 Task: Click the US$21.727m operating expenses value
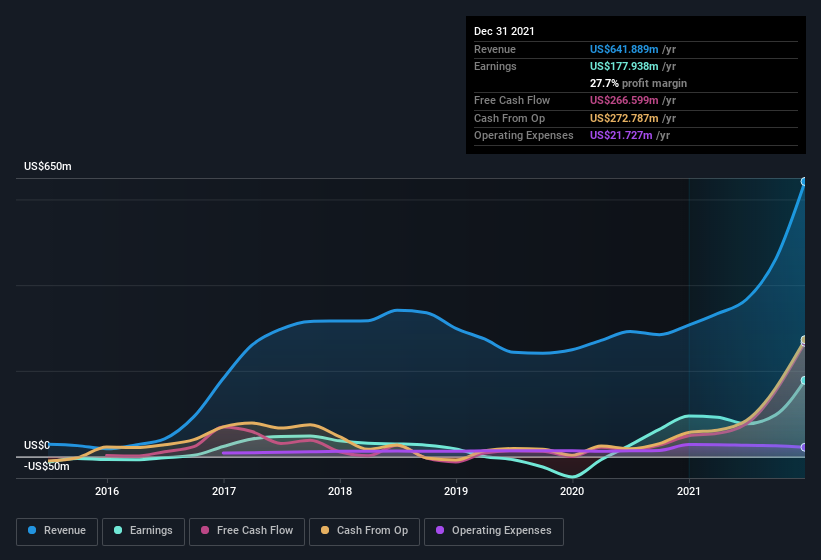621,135
